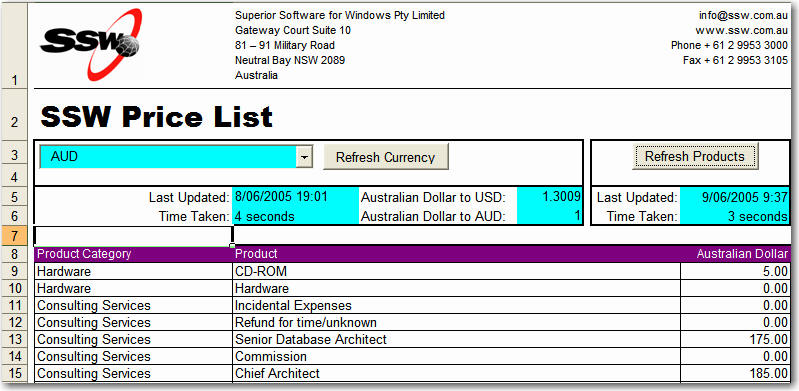This screenshot has width=799, height=391.
Task: Open the AUD currency dropdown arrow
Action: [304, 157]
